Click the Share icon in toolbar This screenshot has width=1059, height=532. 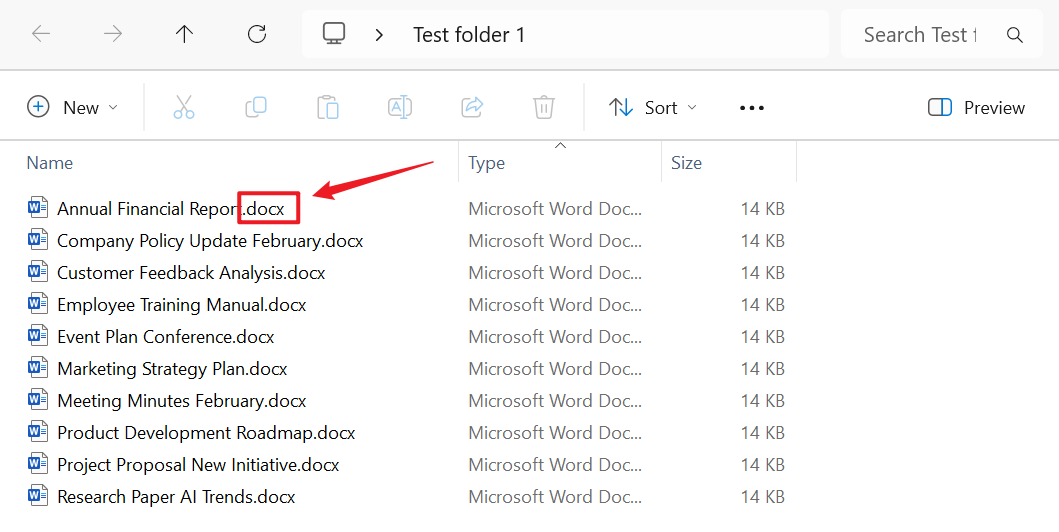472,107
